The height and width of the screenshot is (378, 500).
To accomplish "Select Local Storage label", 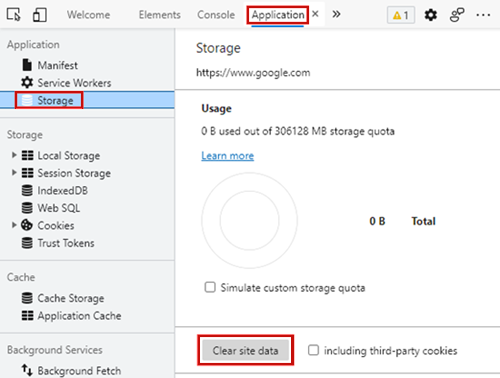I will click(x=69, y=156).
